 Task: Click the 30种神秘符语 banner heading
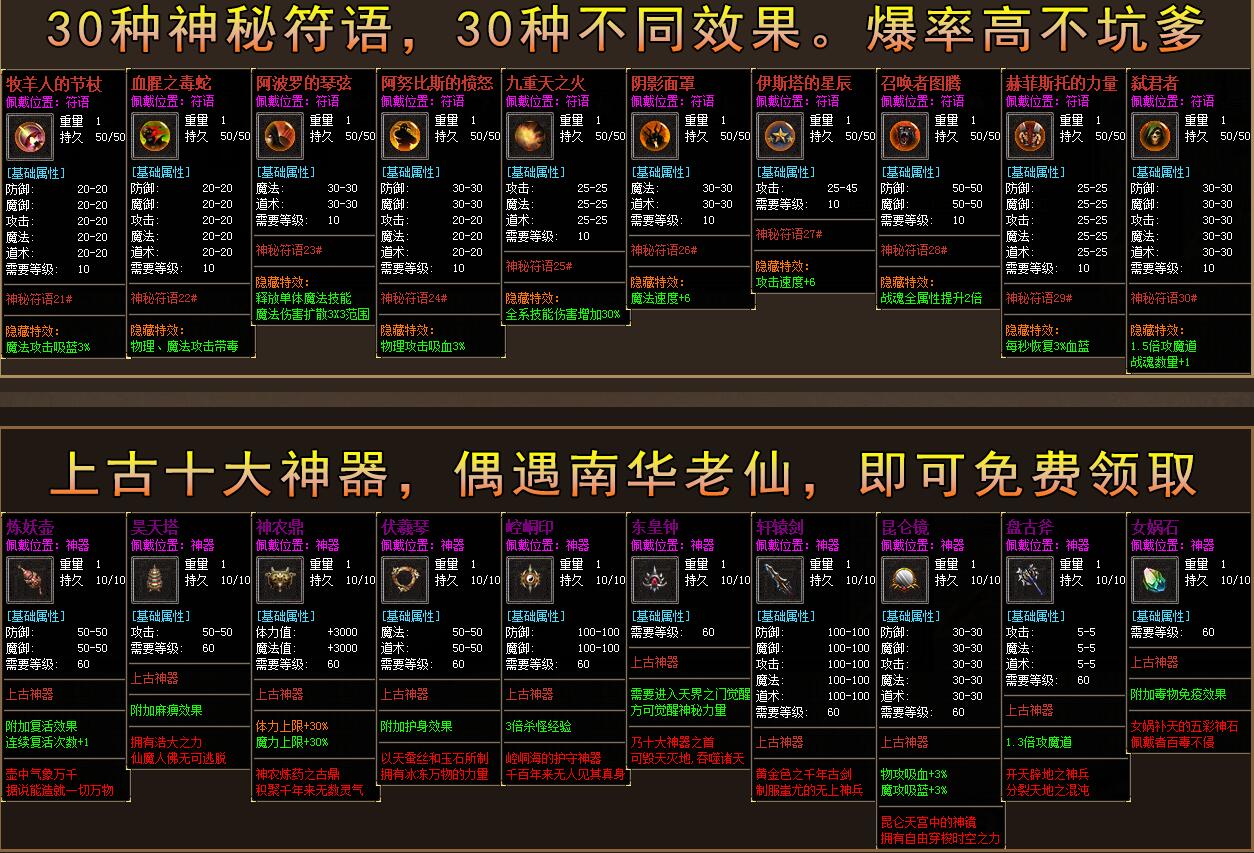626,32
